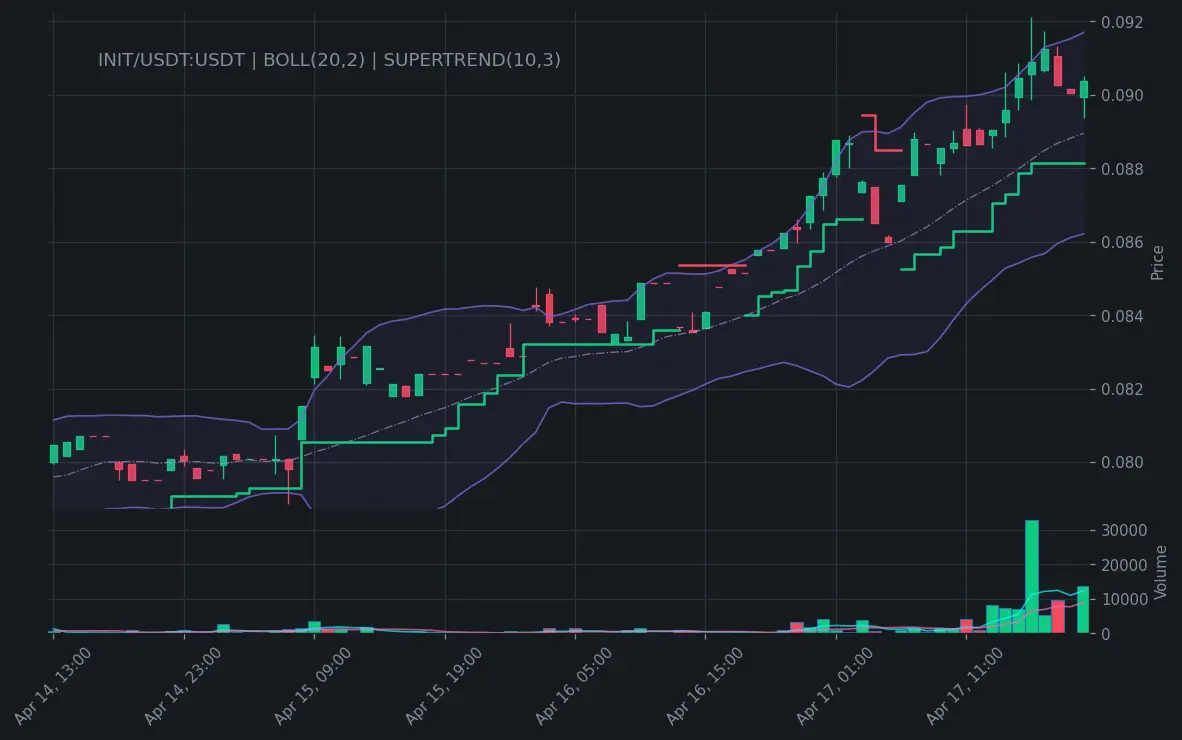Click the Apr 16, 15:00 time label
Image resolution: width=1182 pixels, height=740 pixels.
pos(704,686)
